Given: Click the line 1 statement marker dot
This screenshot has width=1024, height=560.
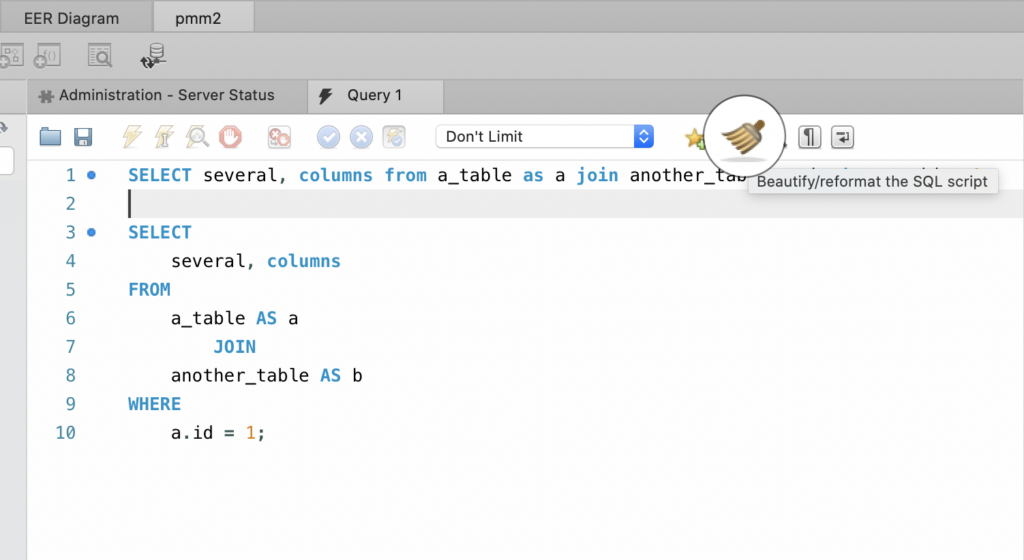Looking at the screenshot, I should [x=91, y=175].
